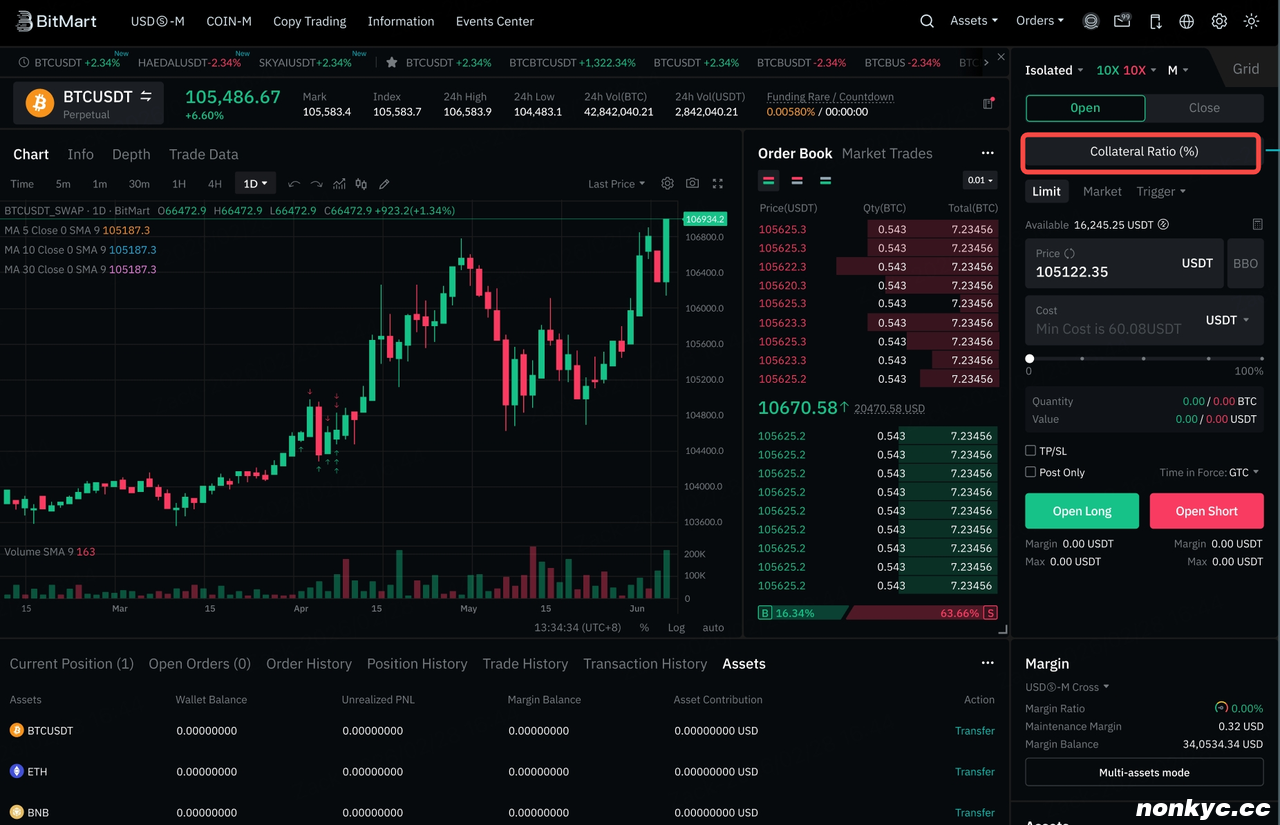Enable the TP/SL checkbox

(1031, 451)
